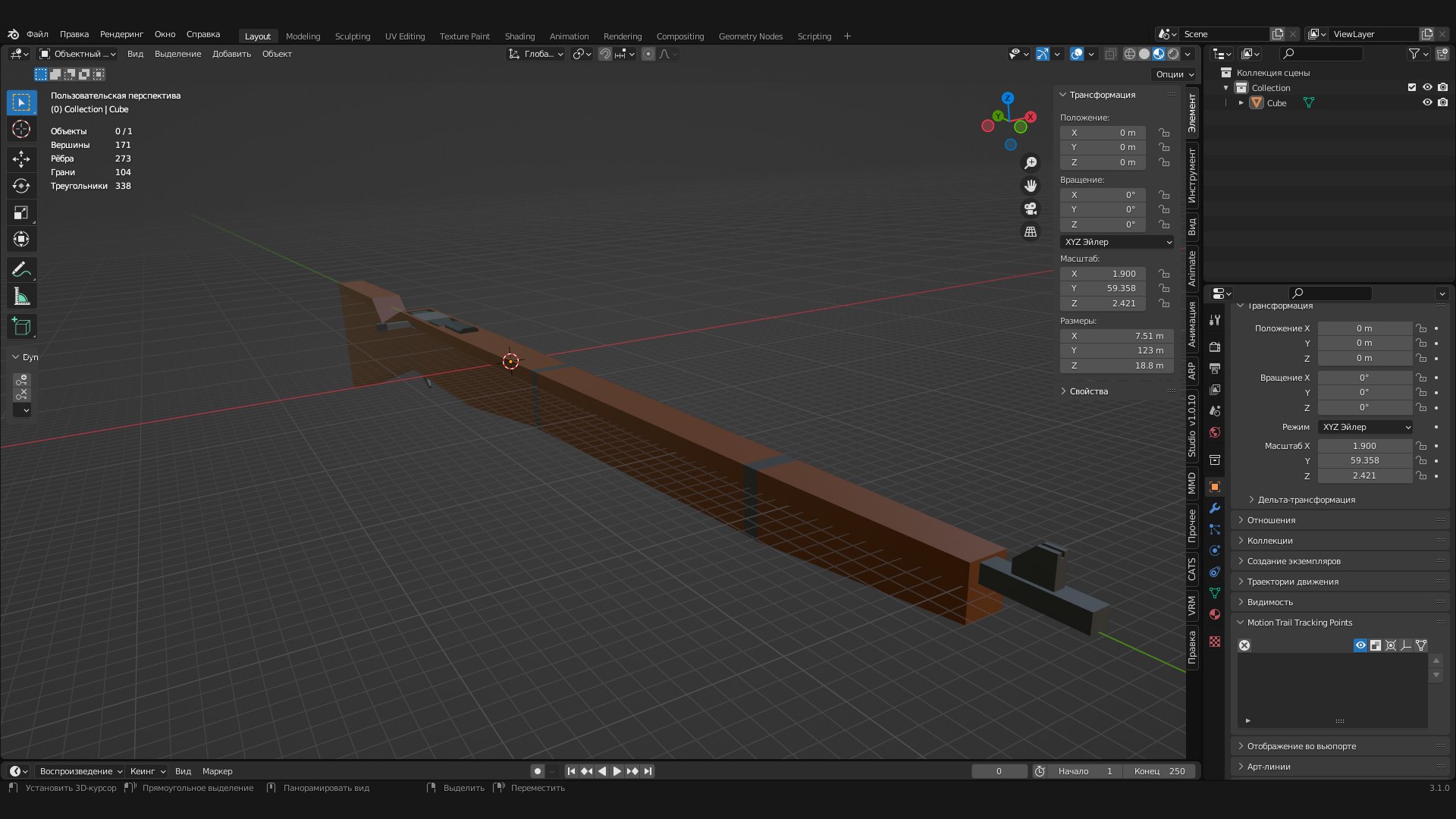Viewport: 1456px width, 819px height.
Task: Open Объектный mode dropdown
Action: click(x=77, y=54)
